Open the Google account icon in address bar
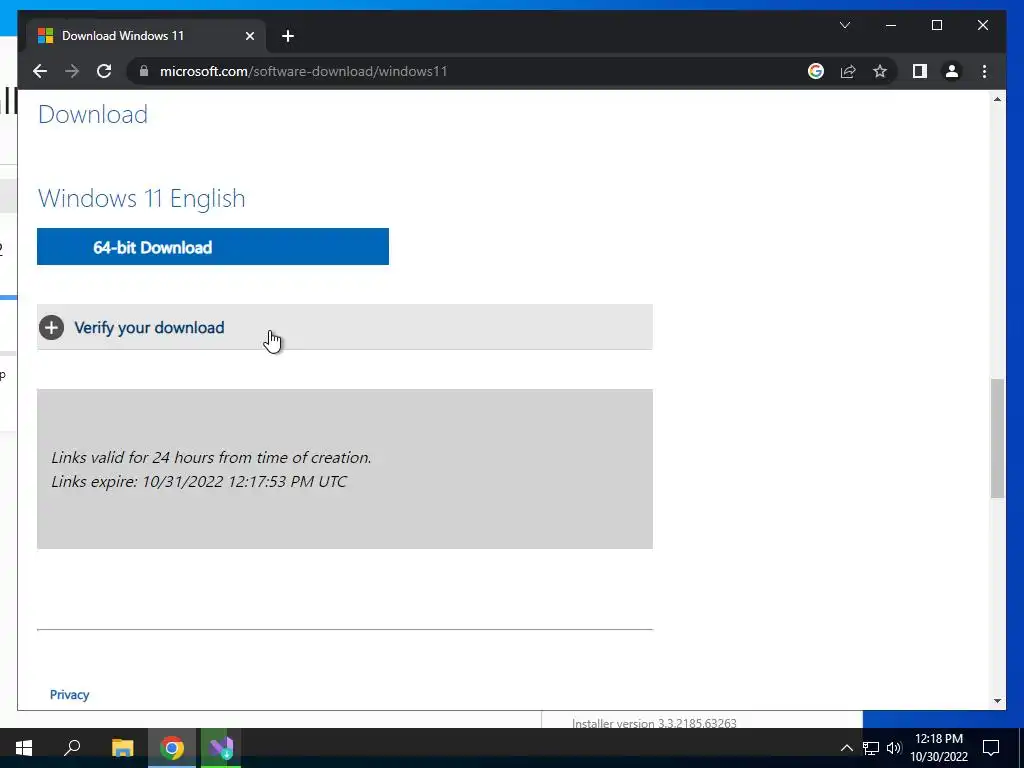 point(816,71)
